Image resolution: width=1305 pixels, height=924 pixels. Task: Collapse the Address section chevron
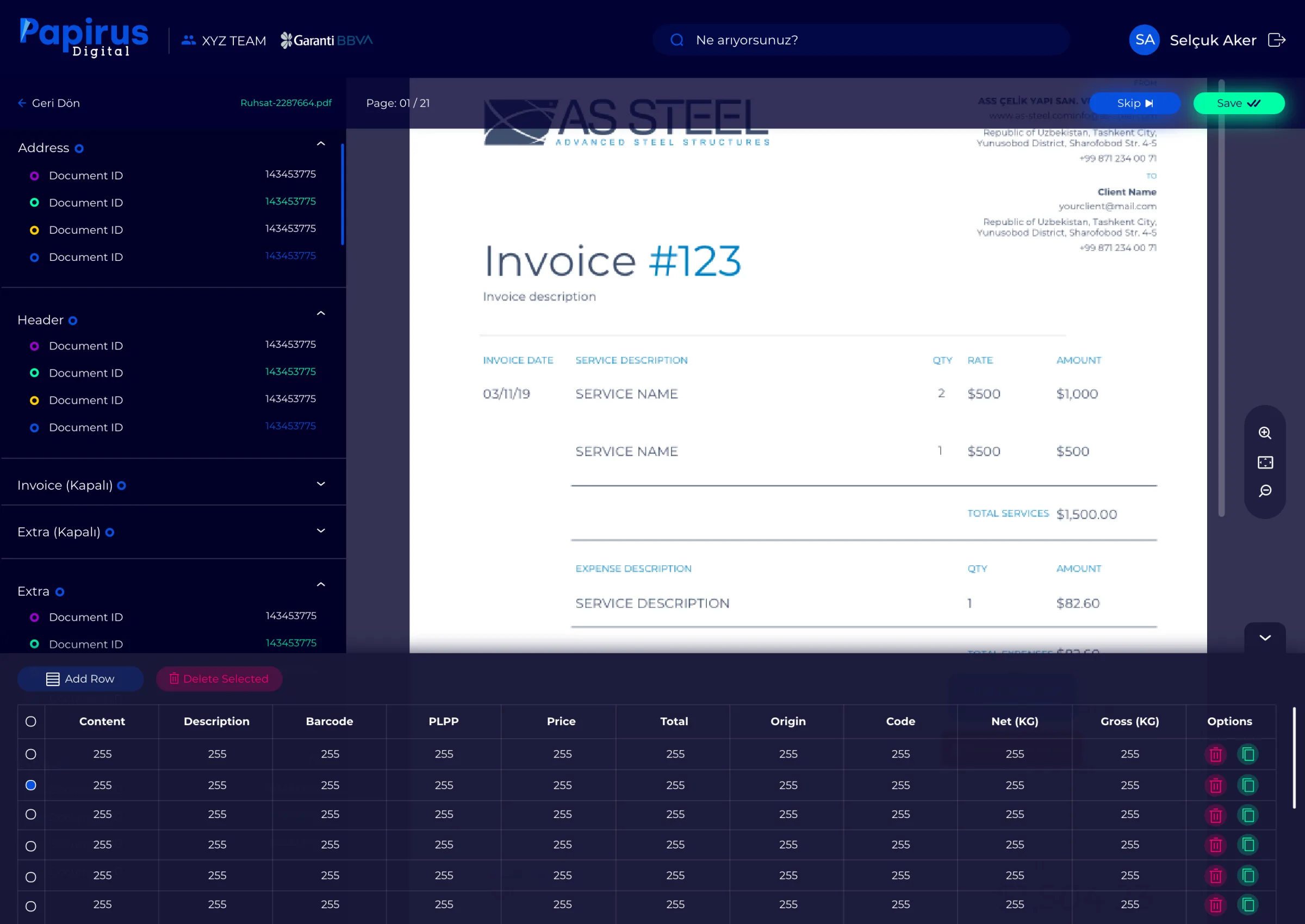321,143
